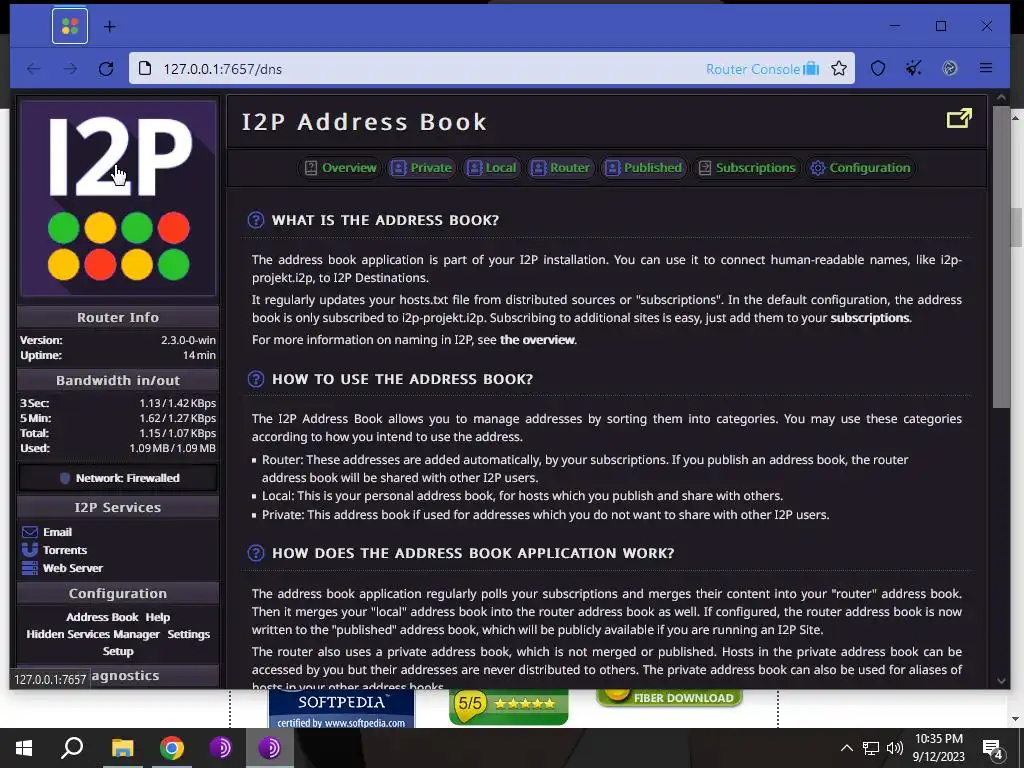Click the inner page scroll down arrow
The height and width of the screenshot is (768, 1024).
pyautogui.click(x=1001, y=680)
